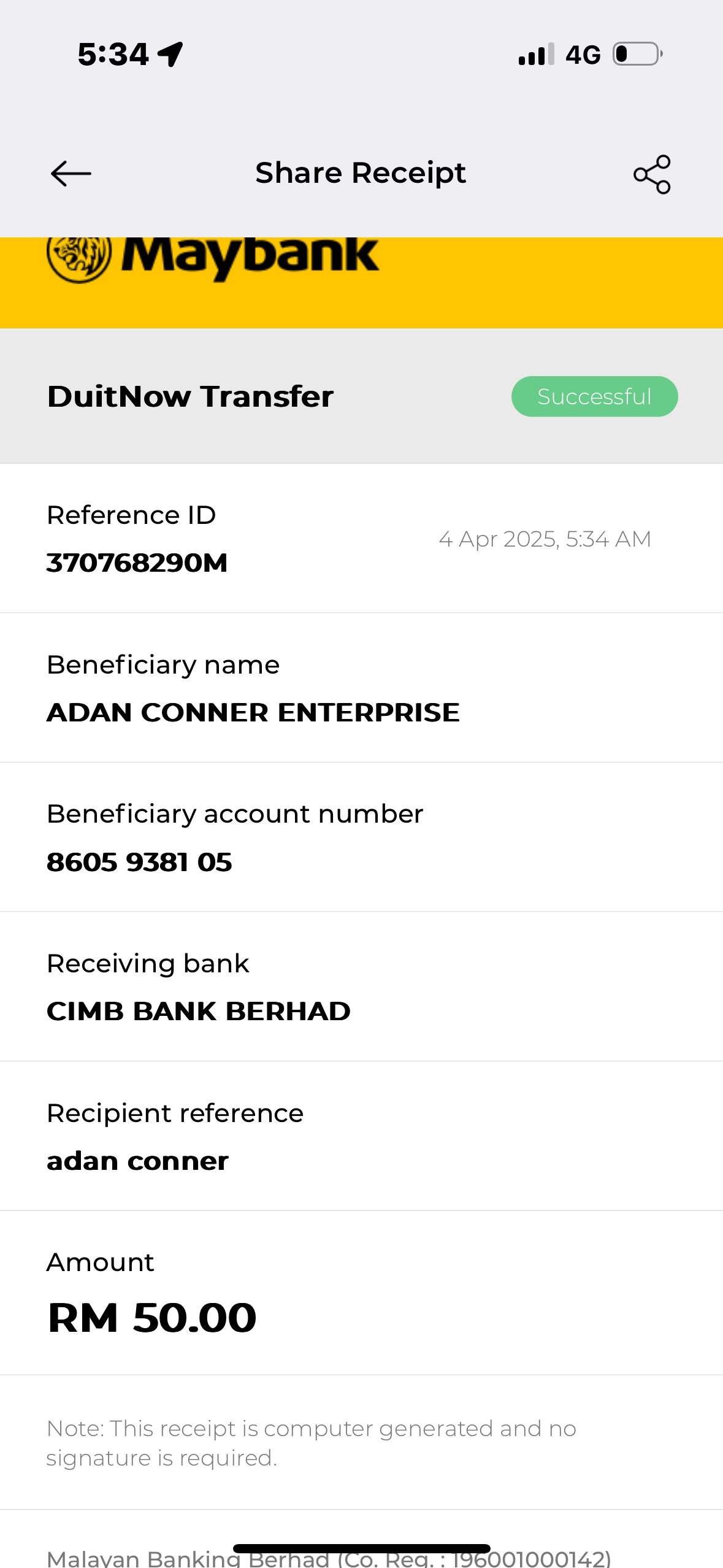Viewport: 723px width, 1568px height.
Task: Tap the share icon in header
Action: pos(652,174)
